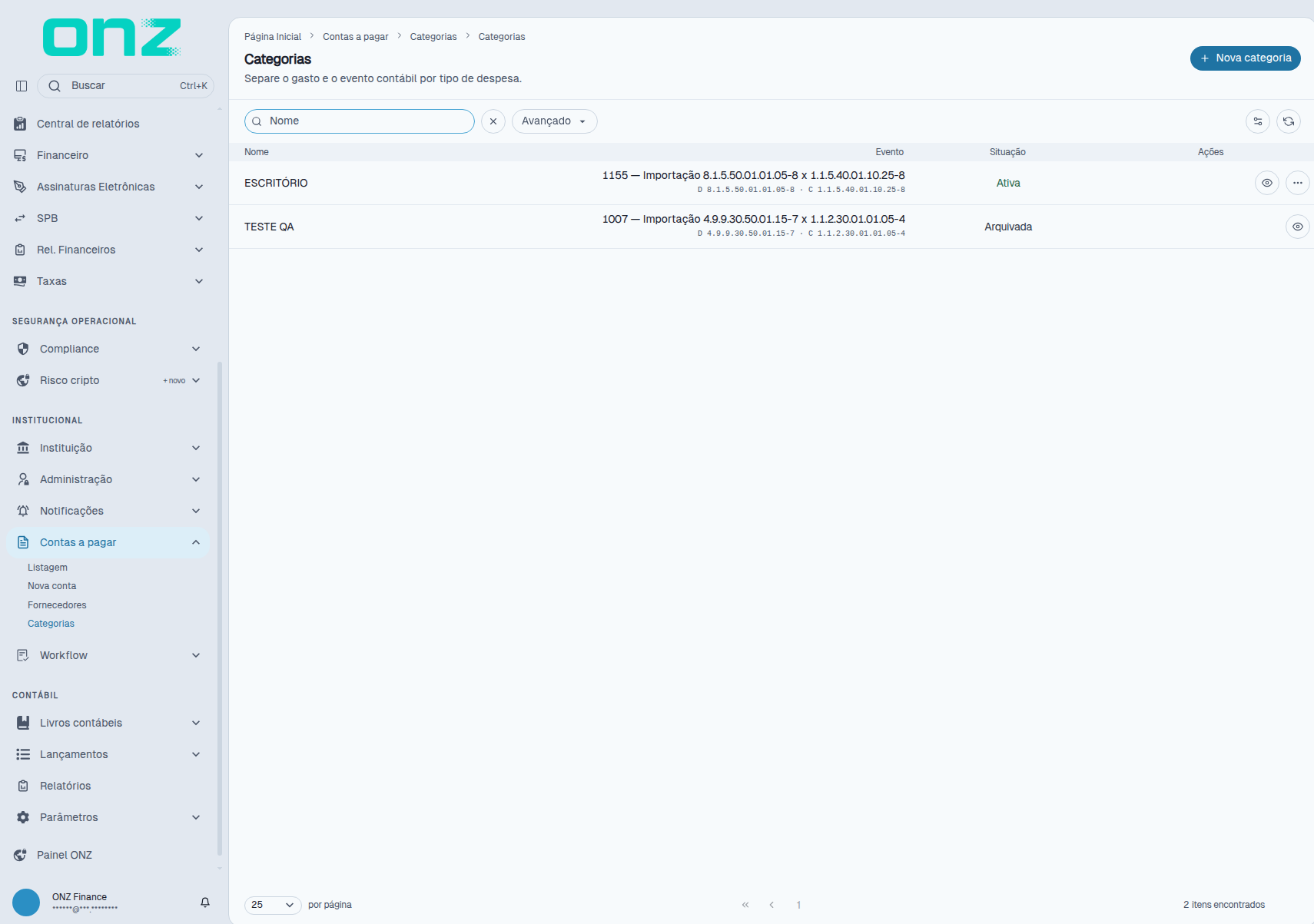
Task: Expand the Taxas menu
Action: [x=110, y=281]
